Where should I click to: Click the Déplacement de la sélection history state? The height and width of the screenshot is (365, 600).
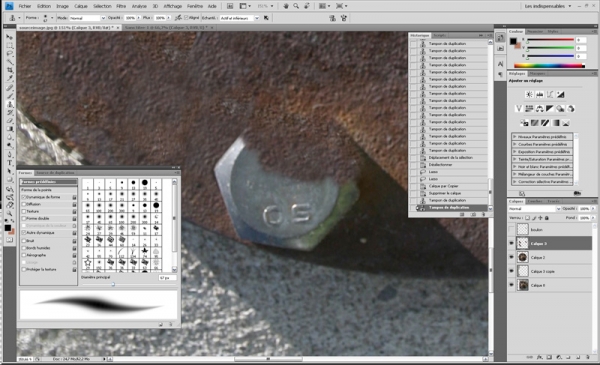tap(450, 158)
